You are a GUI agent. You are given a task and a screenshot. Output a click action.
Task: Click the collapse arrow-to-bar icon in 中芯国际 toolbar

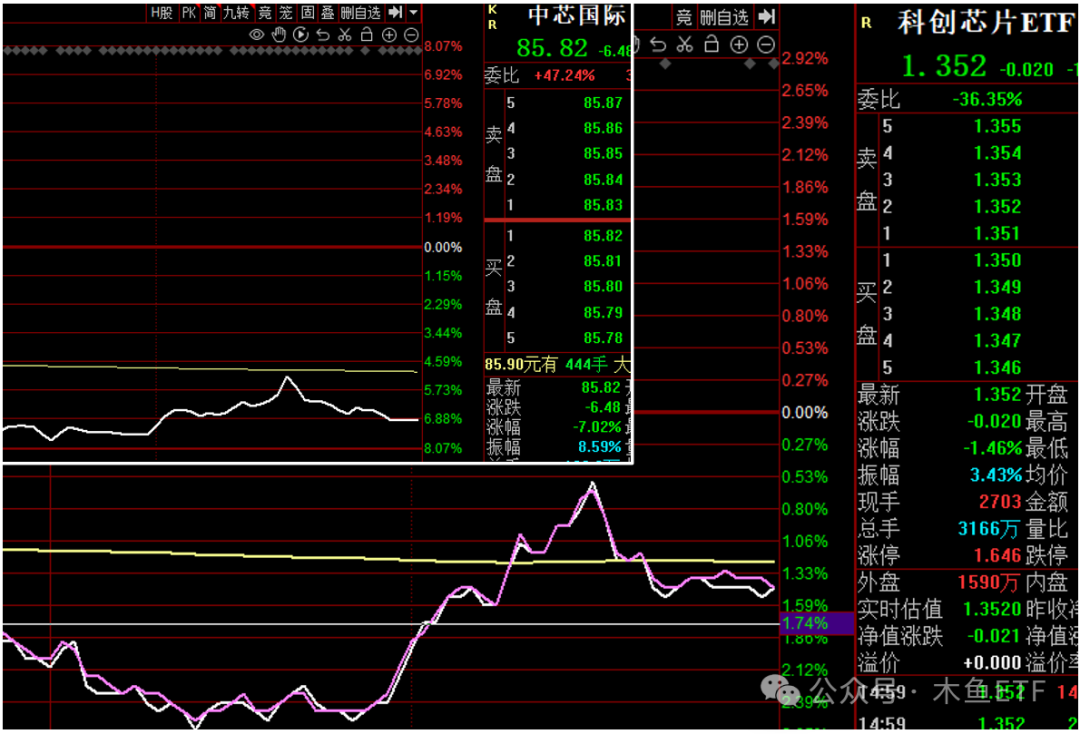(x=395, y=12)
